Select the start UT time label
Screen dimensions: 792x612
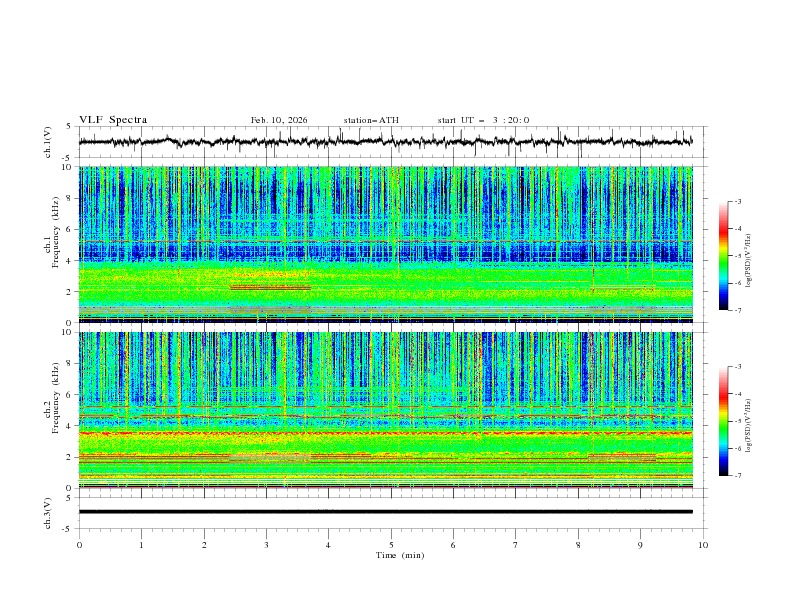pos(483,120)
